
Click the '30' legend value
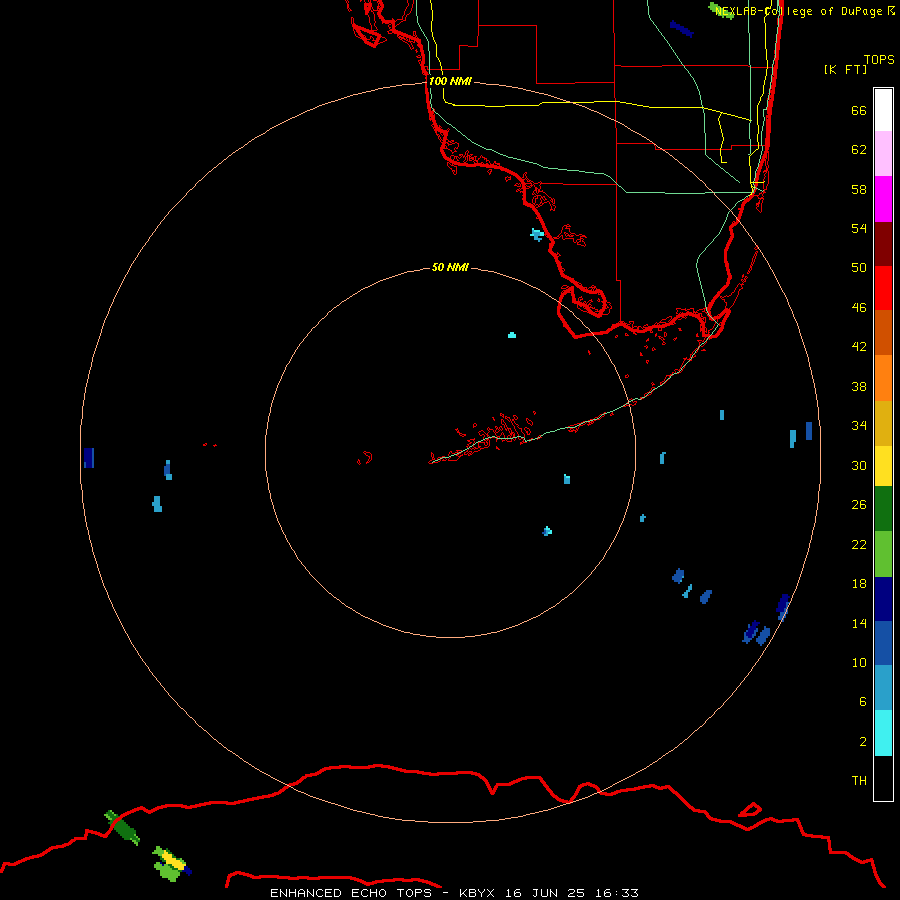859,465
